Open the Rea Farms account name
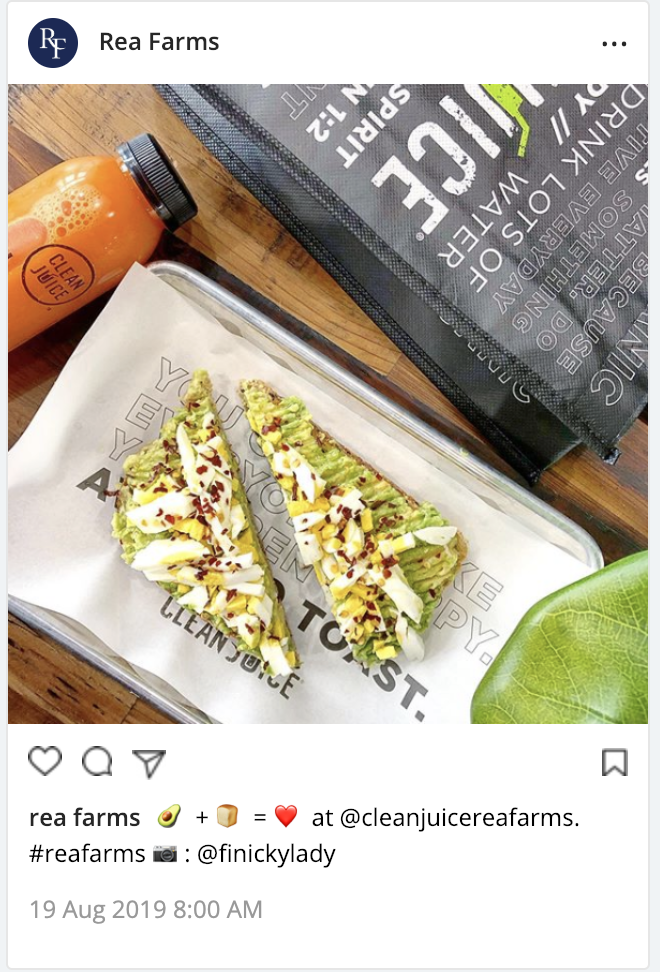The width and height of the screenshot is (660, 972). coord(159,42)
